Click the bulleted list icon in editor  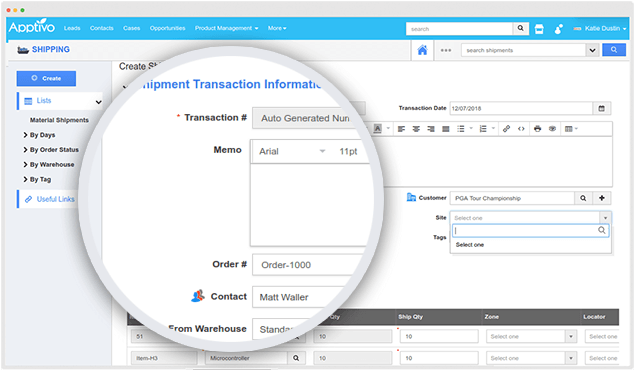coord(461,129)
